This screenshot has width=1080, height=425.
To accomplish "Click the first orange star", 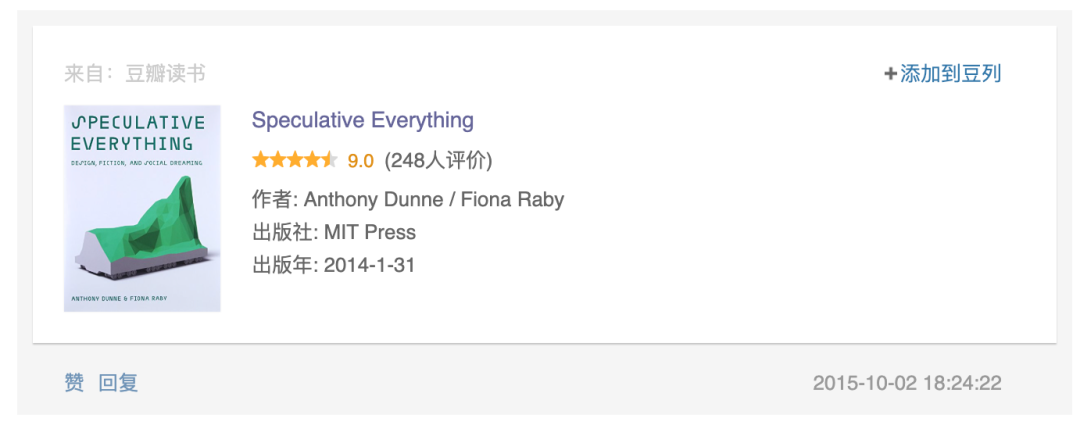I will click(260, 160).
